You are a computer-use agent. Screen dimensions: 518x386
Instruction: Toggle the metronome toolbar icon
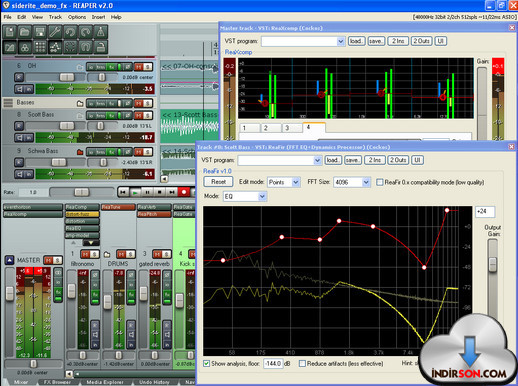tap(100, 32)
